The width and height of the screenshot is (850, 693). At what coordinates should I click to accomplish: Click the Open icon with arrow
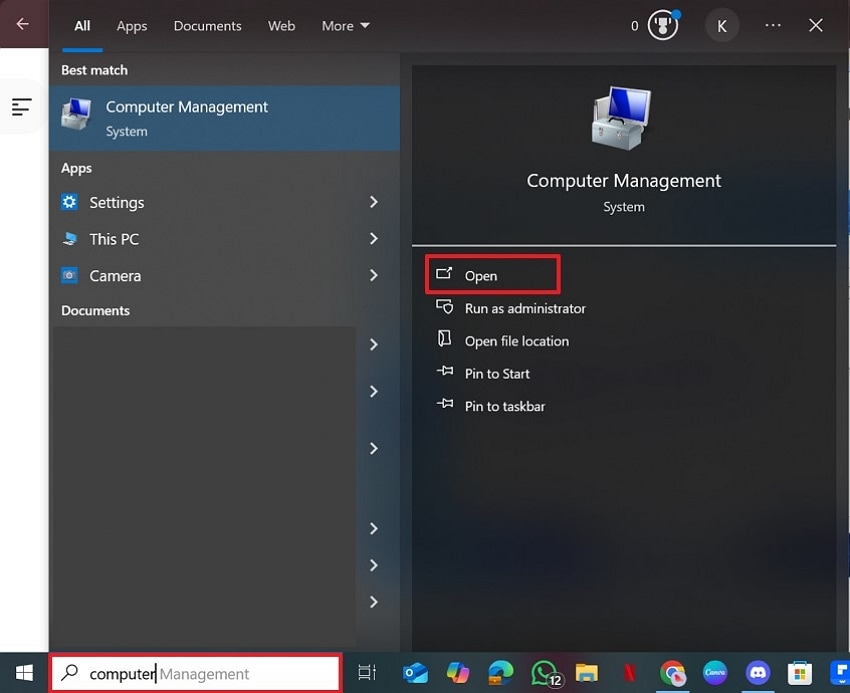445,273
